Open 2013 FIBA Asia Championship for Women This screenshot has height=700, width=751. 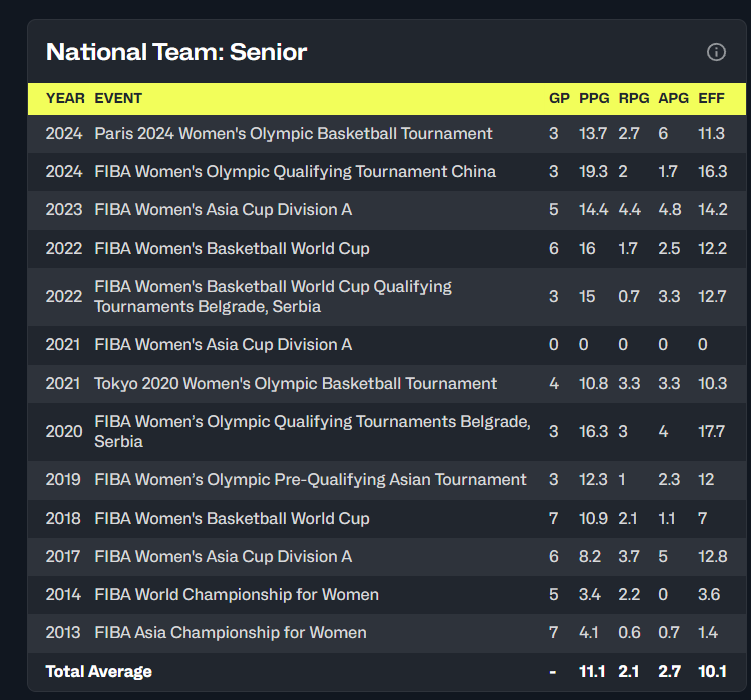coord(230,633)
